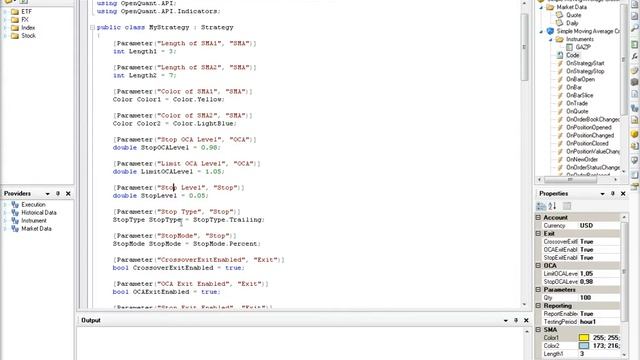Open Providers panel dropdown arrow
This screenshot has width=640, height=360.
coord(47,193)
